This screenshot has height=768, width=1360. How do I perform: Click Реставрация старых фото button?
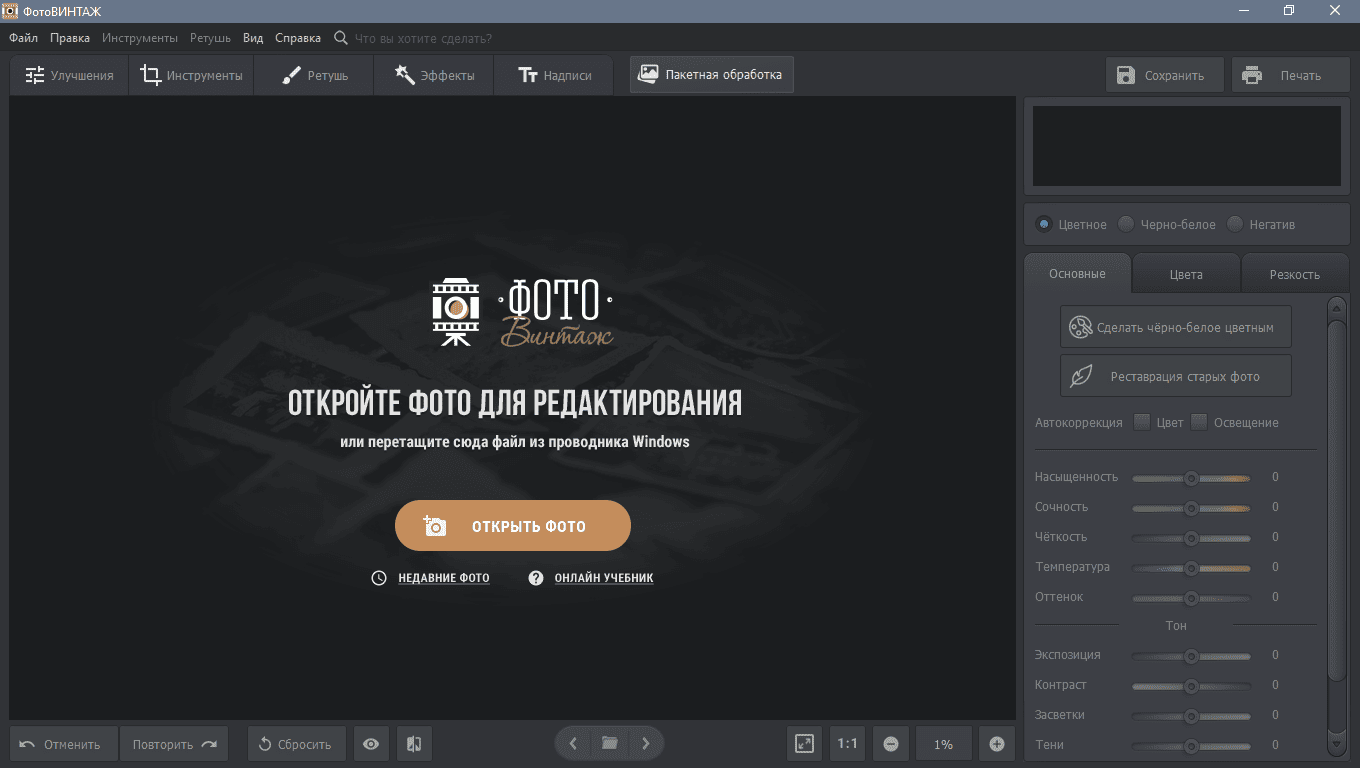click(x=1176, y=376)
